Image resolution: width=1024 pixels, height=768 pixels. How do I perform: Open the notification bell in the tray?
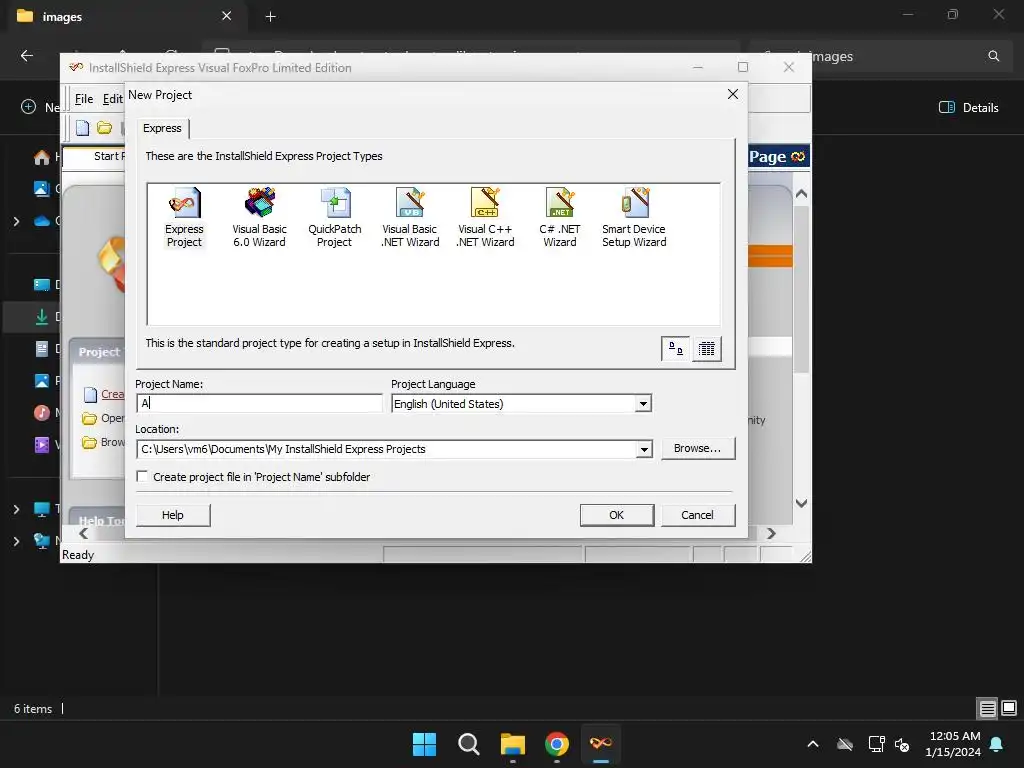pyautogui.click(x=997, y=744)
